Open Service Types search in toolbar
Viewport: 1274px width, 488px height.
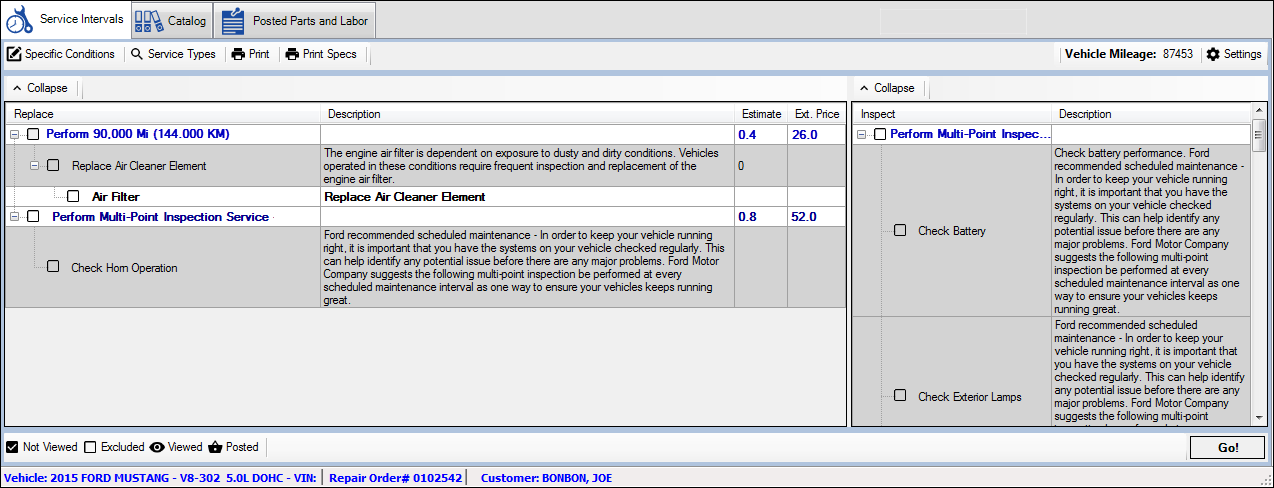pyautogui.click(x=173, y=54)
